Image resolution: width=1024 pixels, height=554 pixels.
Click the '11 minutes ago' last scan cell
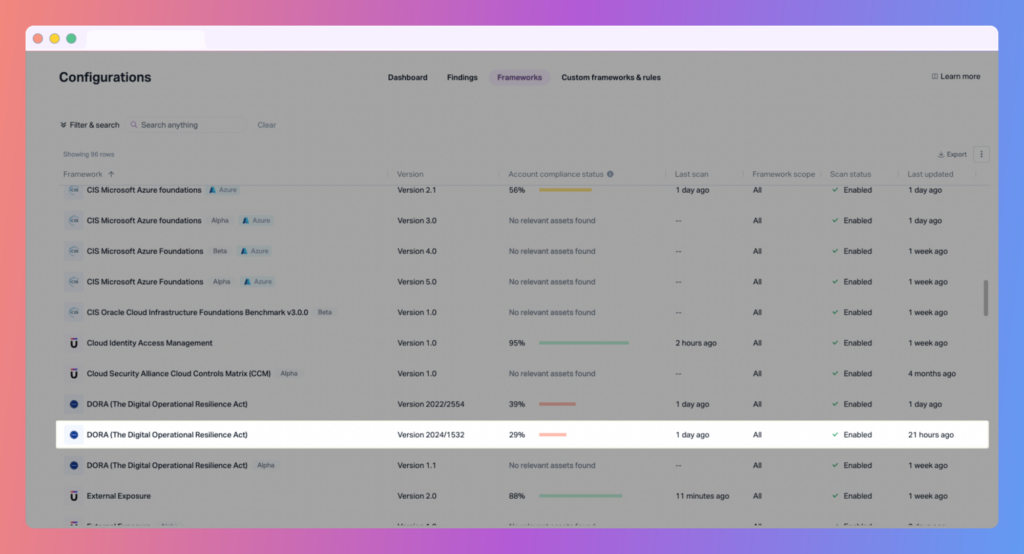[x=702, y=496]
